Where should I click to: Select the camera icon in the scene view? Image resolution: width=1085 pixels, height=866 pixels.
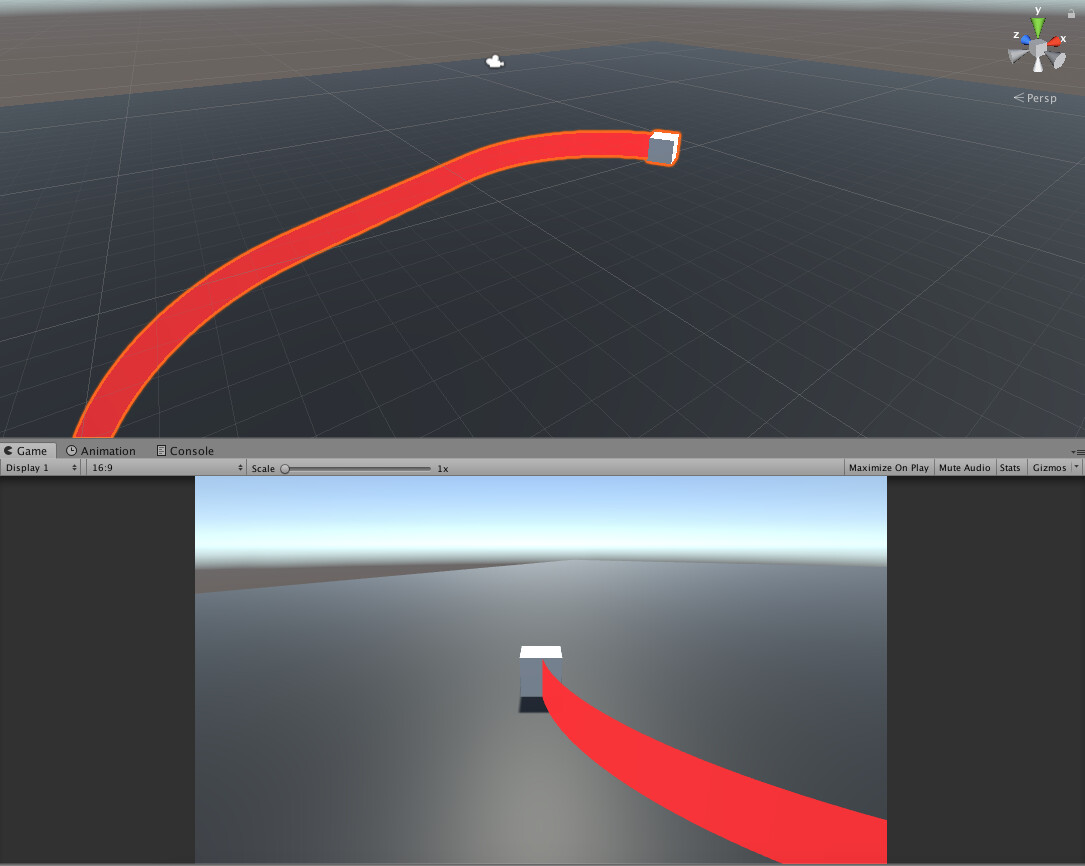tap(495, 61)
